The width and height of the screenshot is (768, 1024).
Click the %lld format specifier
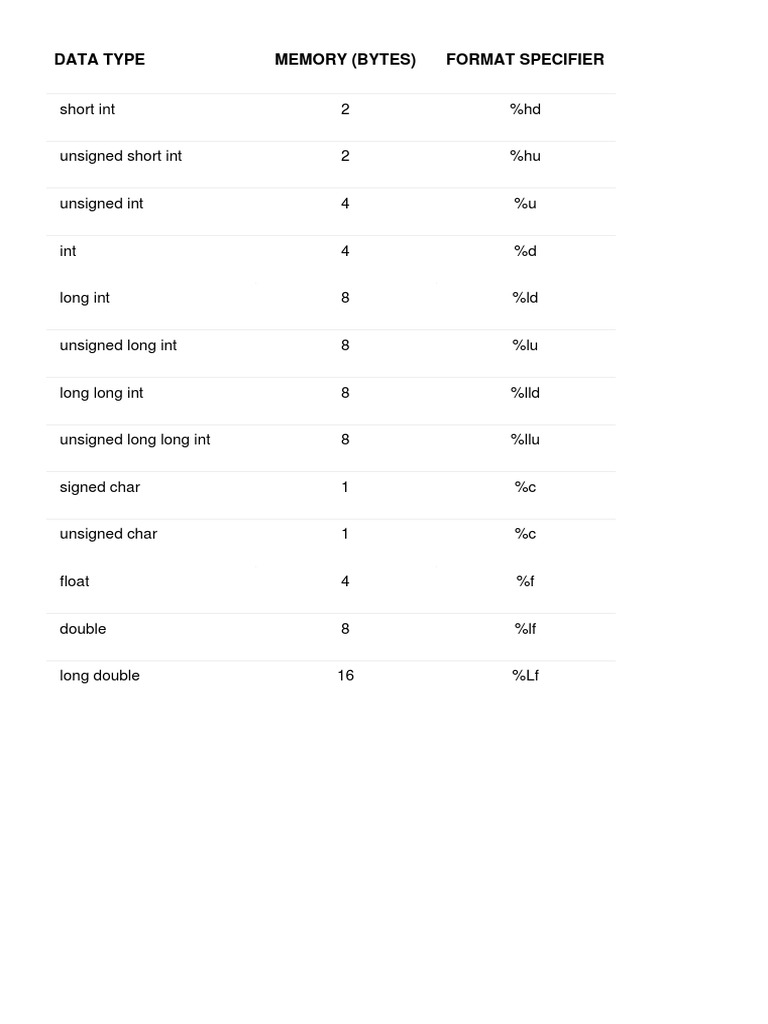525,393
